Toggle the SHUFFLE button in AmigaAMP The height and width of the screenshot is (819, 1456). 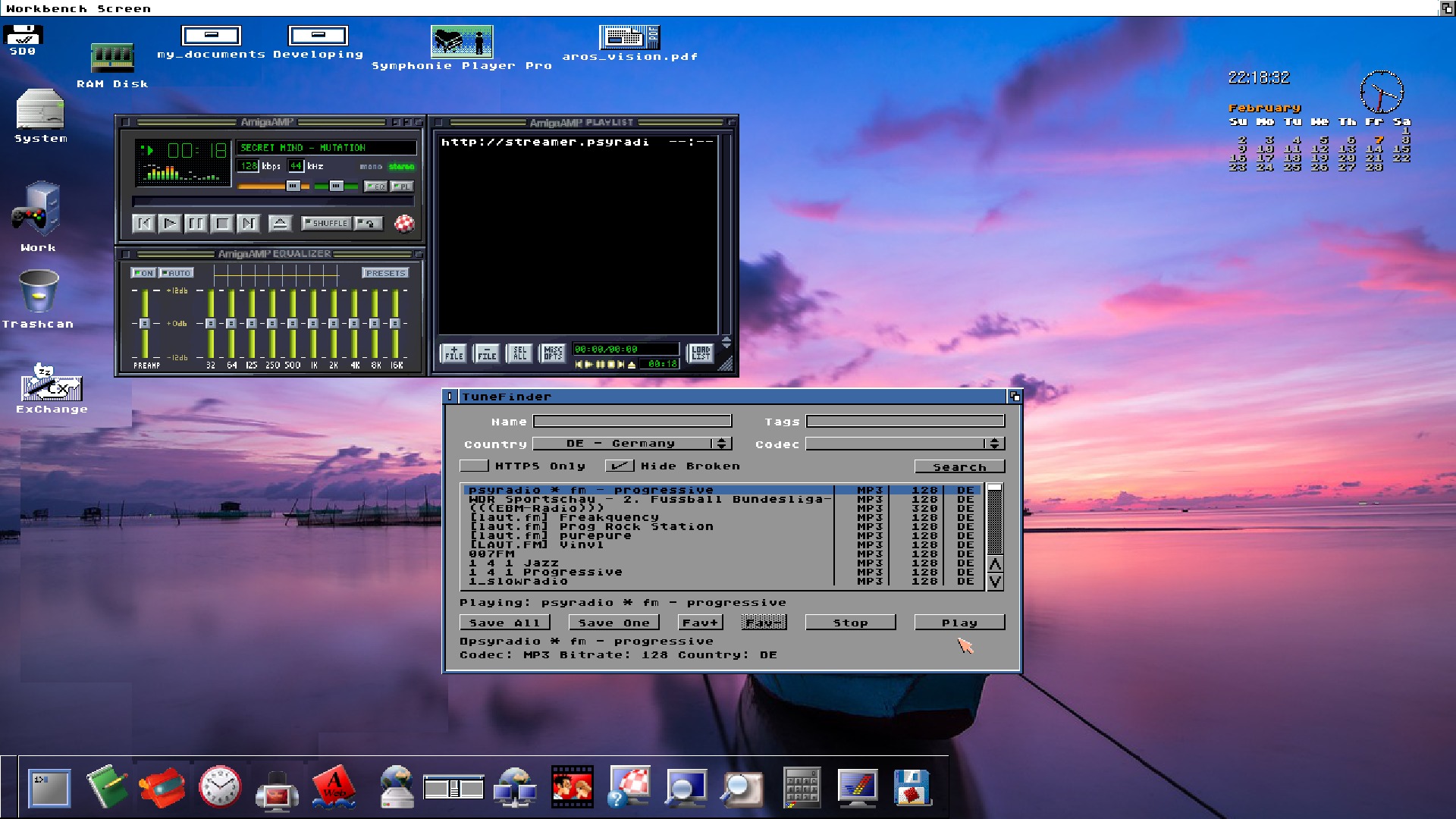(326, 223)
